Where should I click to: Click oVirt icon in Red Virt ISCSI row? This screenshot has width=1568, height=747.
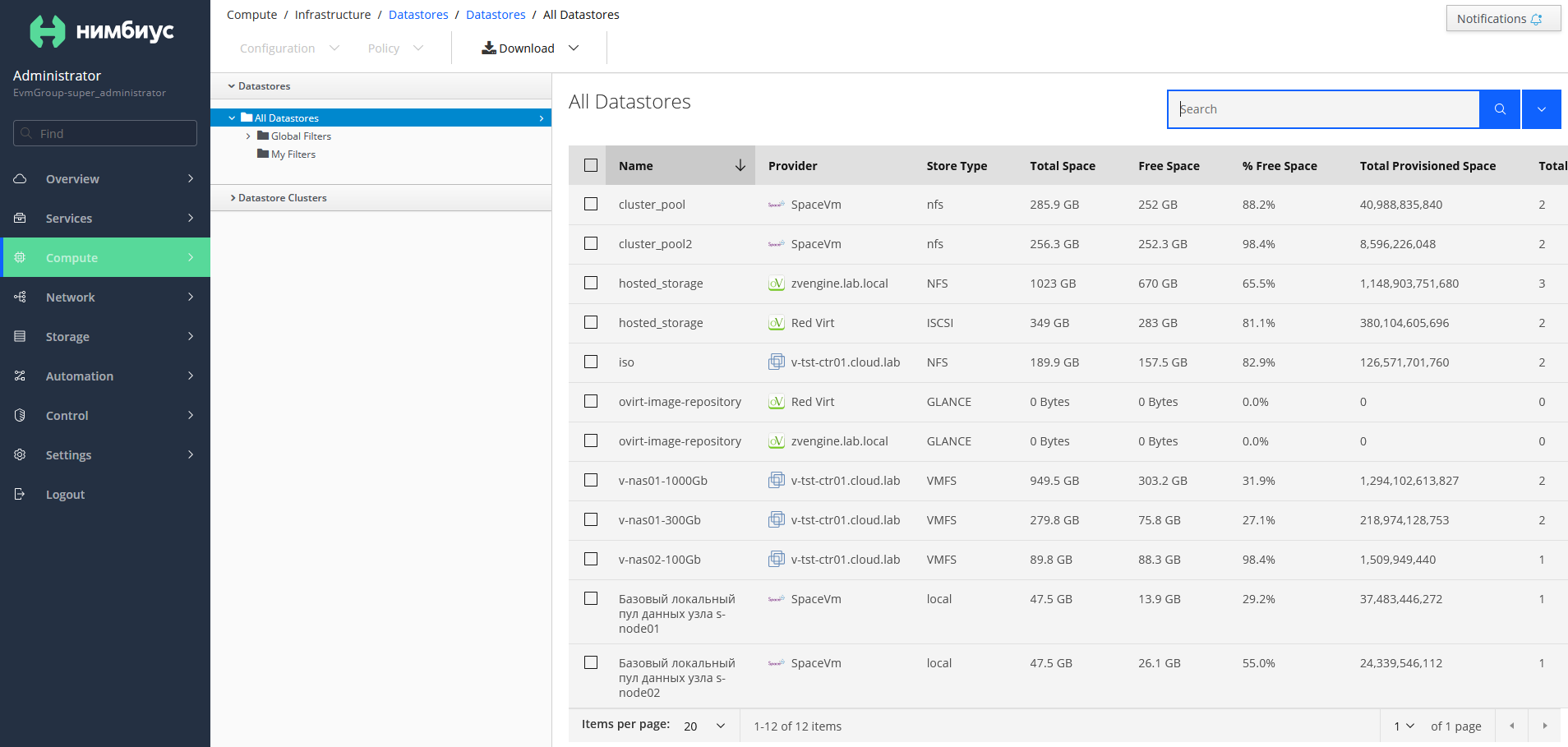[x=777, y=323]
